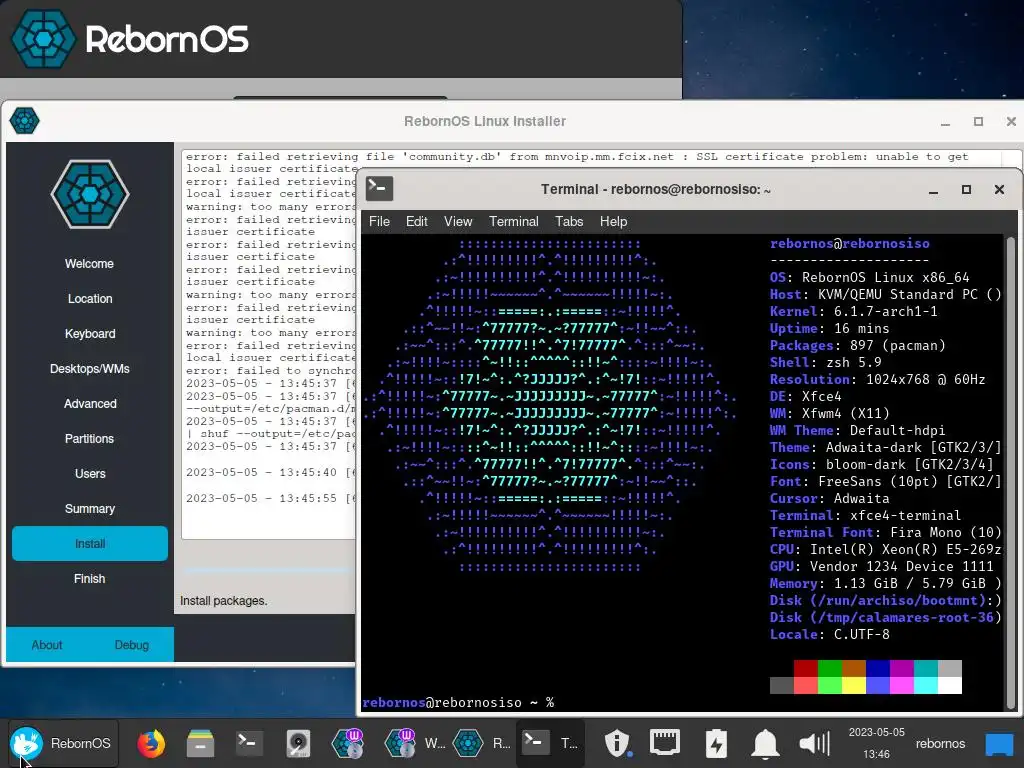
Task: Click the date and time clock
Action: (x=876, y=743)
